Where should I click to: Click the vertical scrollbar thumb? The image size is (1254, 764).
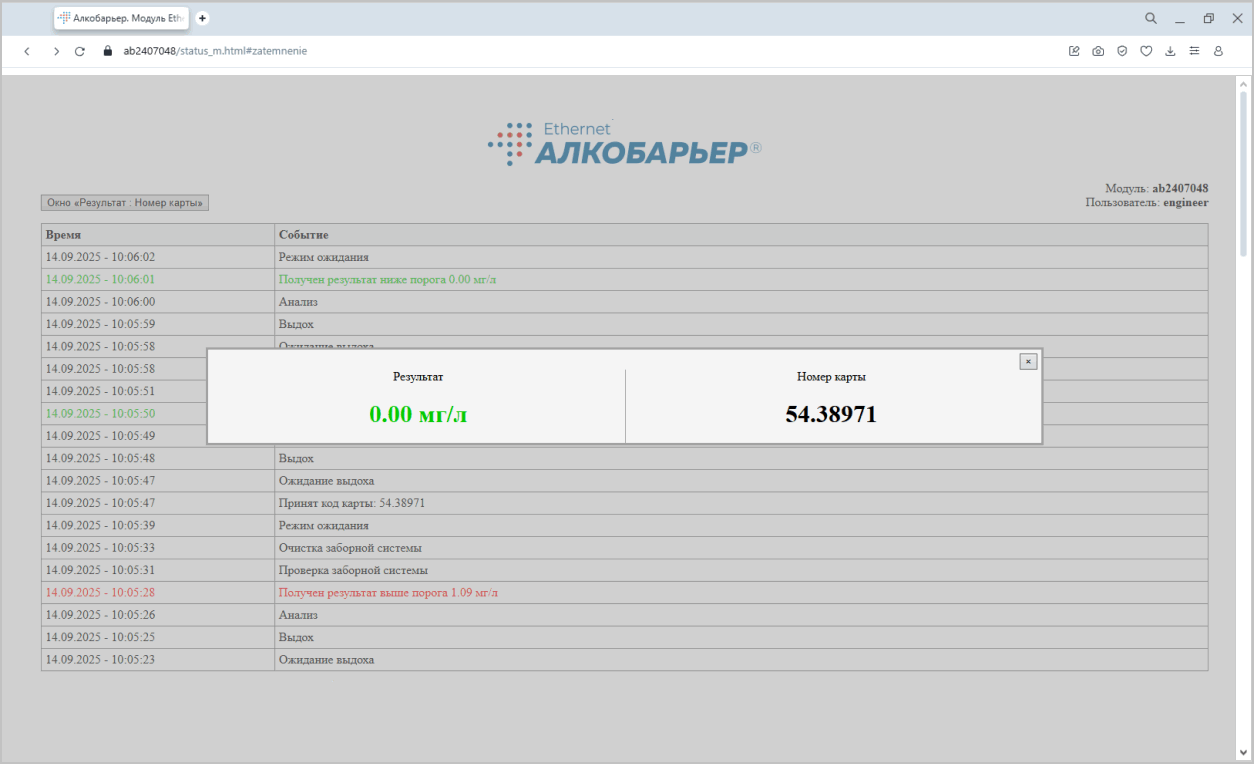(1243, 174)
